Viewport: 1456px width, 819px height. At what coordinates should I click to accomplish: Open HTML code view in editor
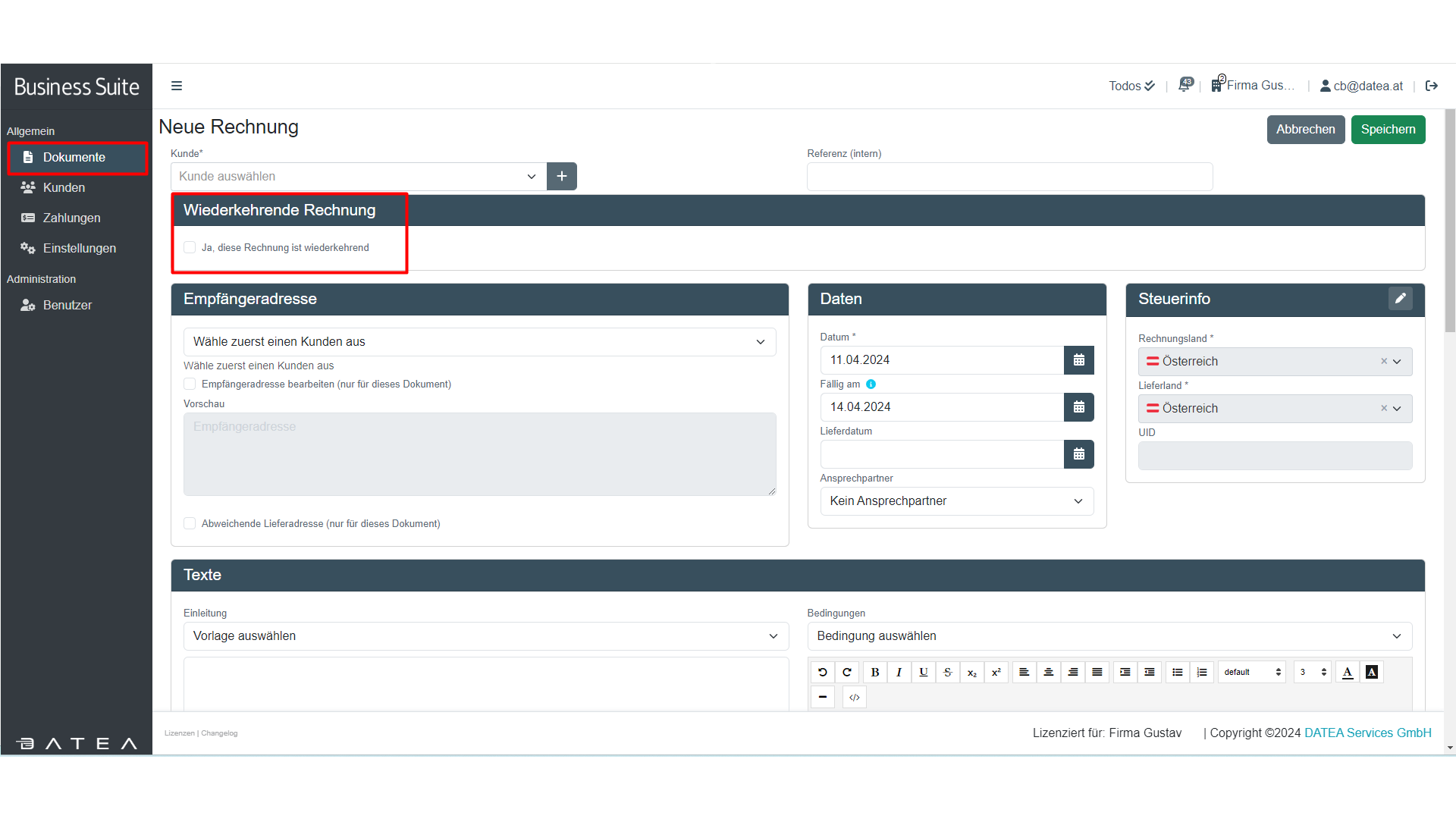pos(854,697)
